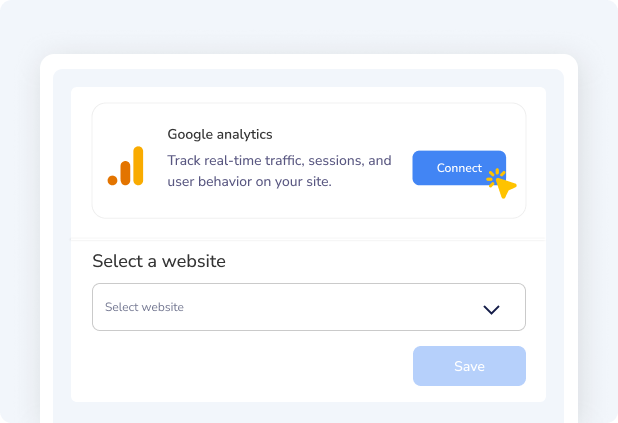Click the tallest yellow bar in Analytics logo

point(138,165)
